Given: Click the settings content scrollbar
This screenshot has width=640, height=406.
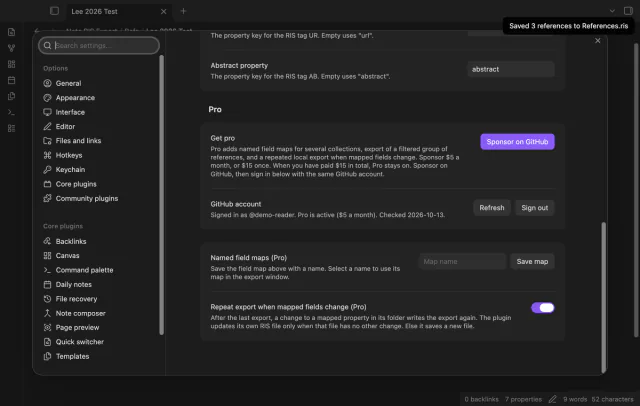Looking at the screenshot, I should pyautogui.click(x=603, y=297).
